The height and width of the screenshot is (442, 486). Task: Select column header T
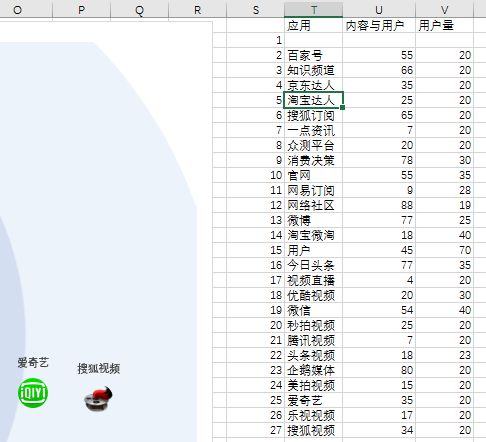tap(314, 10)
